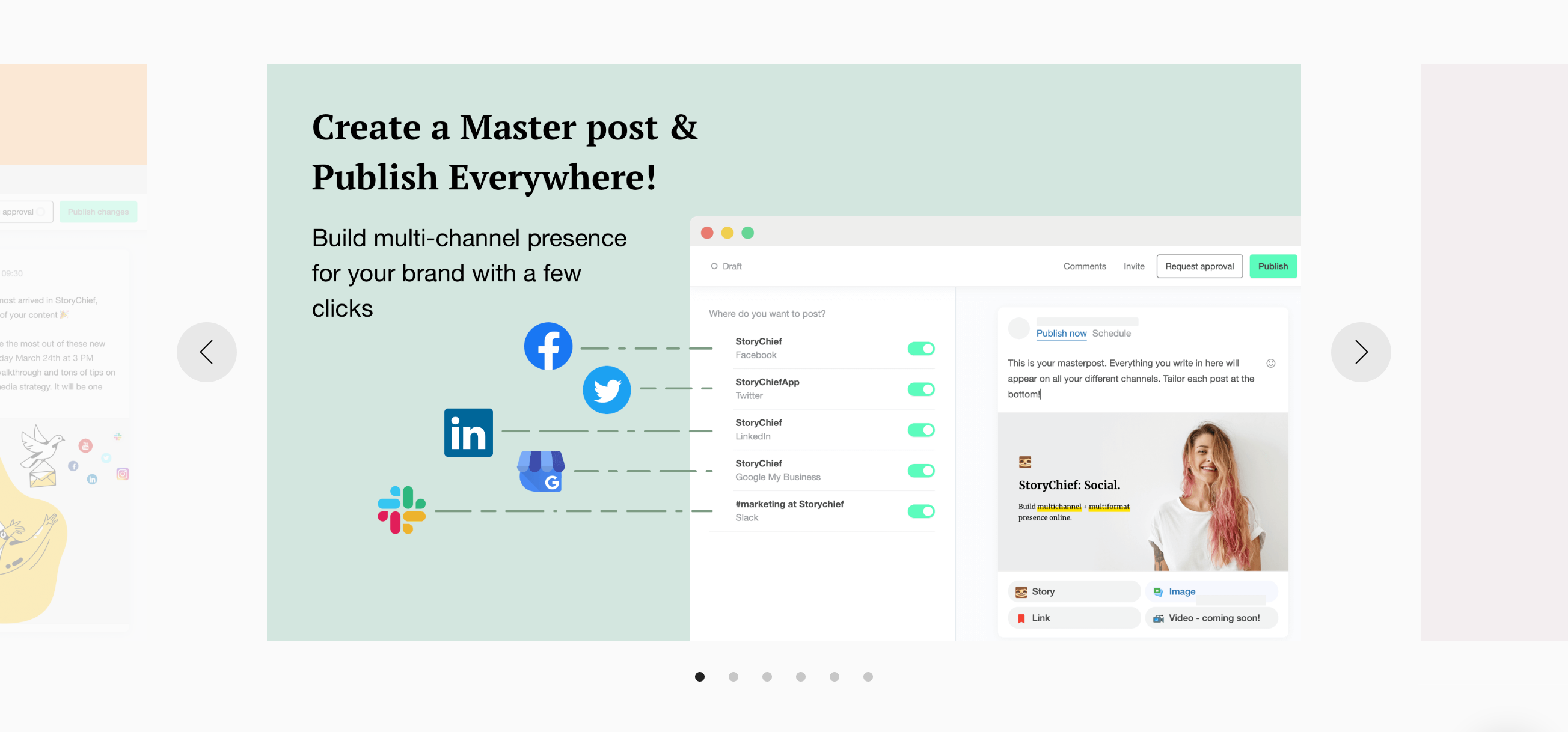This screenshot has width=1568, height=732.
Task: Go to next carousel slide
Action: tap(1361, 352)
